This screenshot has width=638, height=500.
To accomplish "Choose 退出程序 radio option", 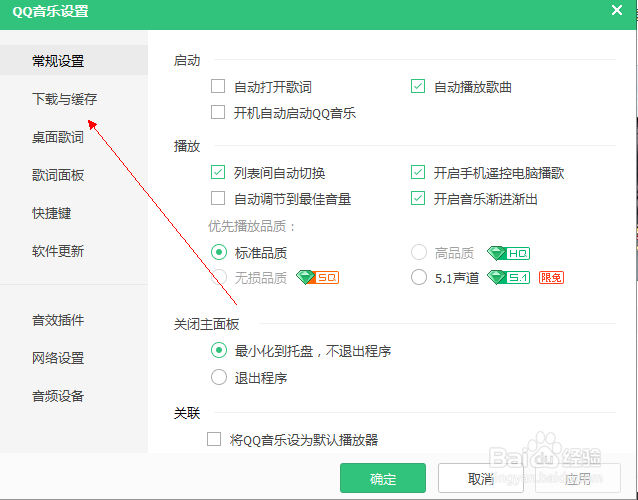I will coord(219,377).
